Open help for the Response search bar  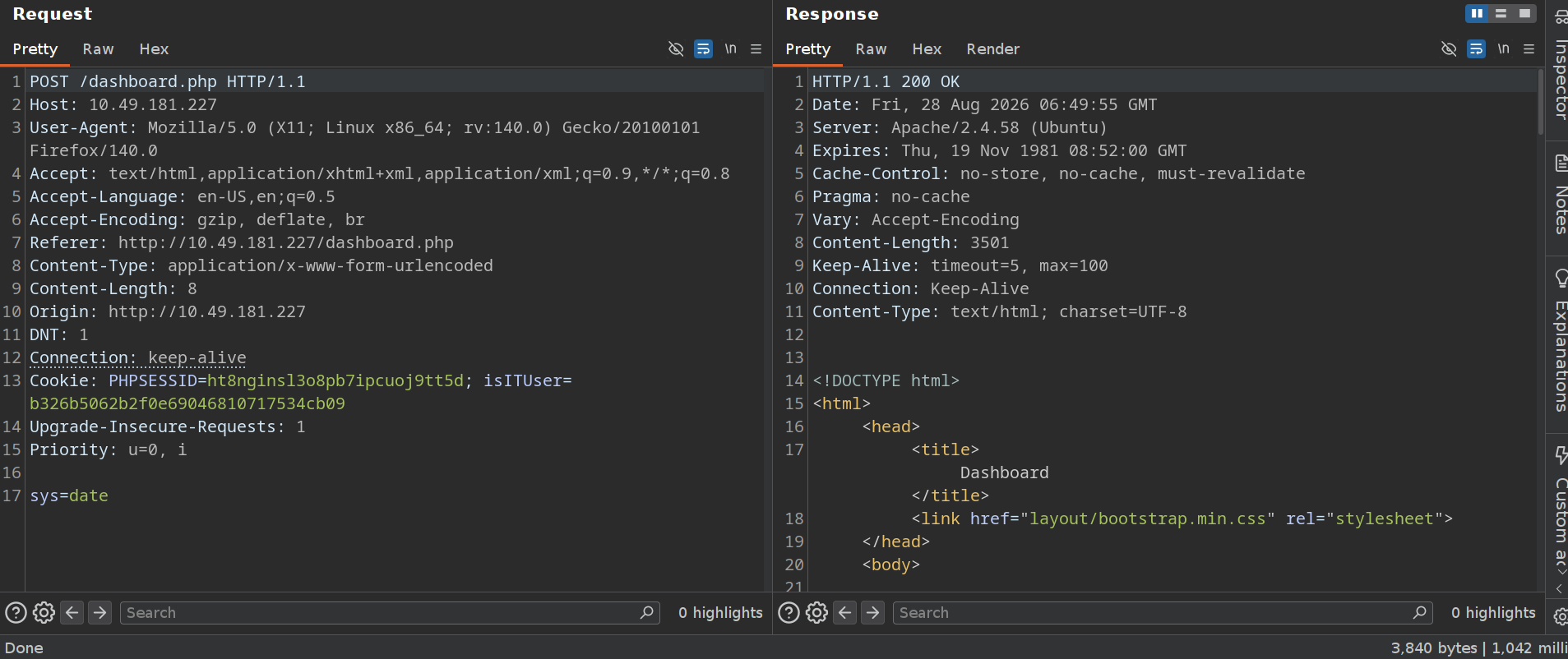point(789,613)
